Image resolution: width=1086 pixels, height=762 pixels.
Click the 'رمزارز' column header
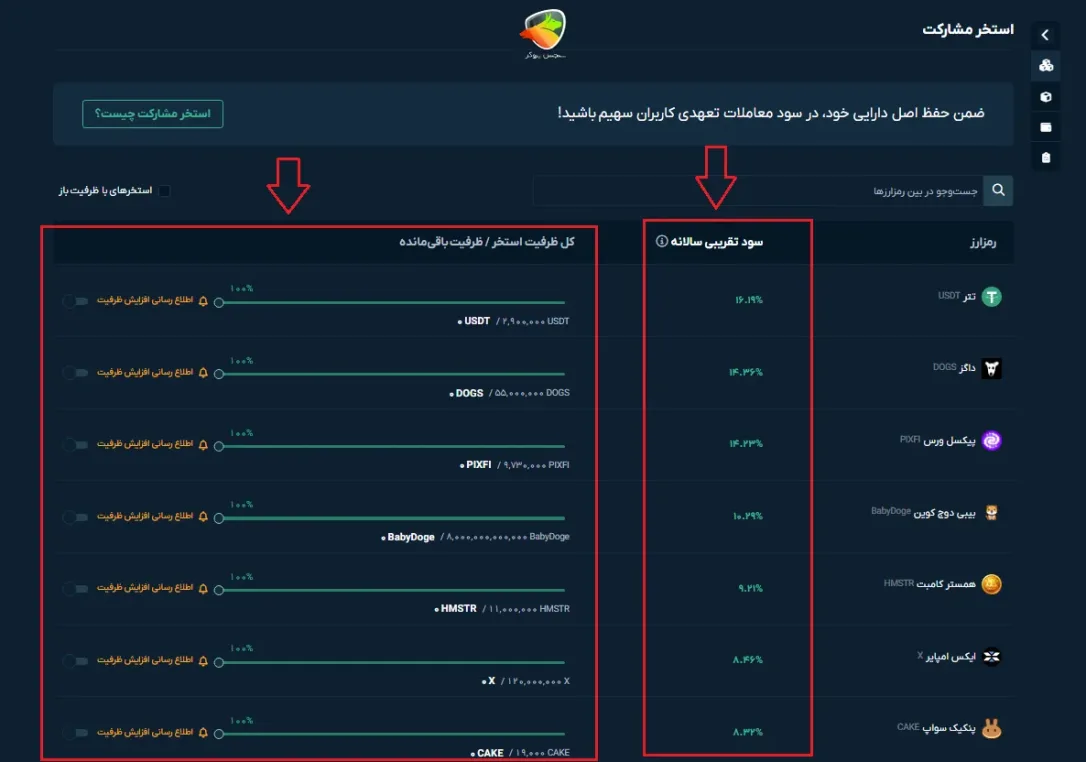[983, 242]
